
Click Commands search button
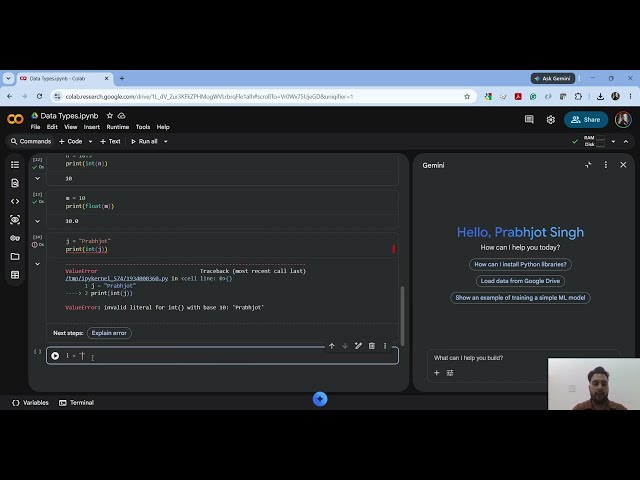[31, 141]
